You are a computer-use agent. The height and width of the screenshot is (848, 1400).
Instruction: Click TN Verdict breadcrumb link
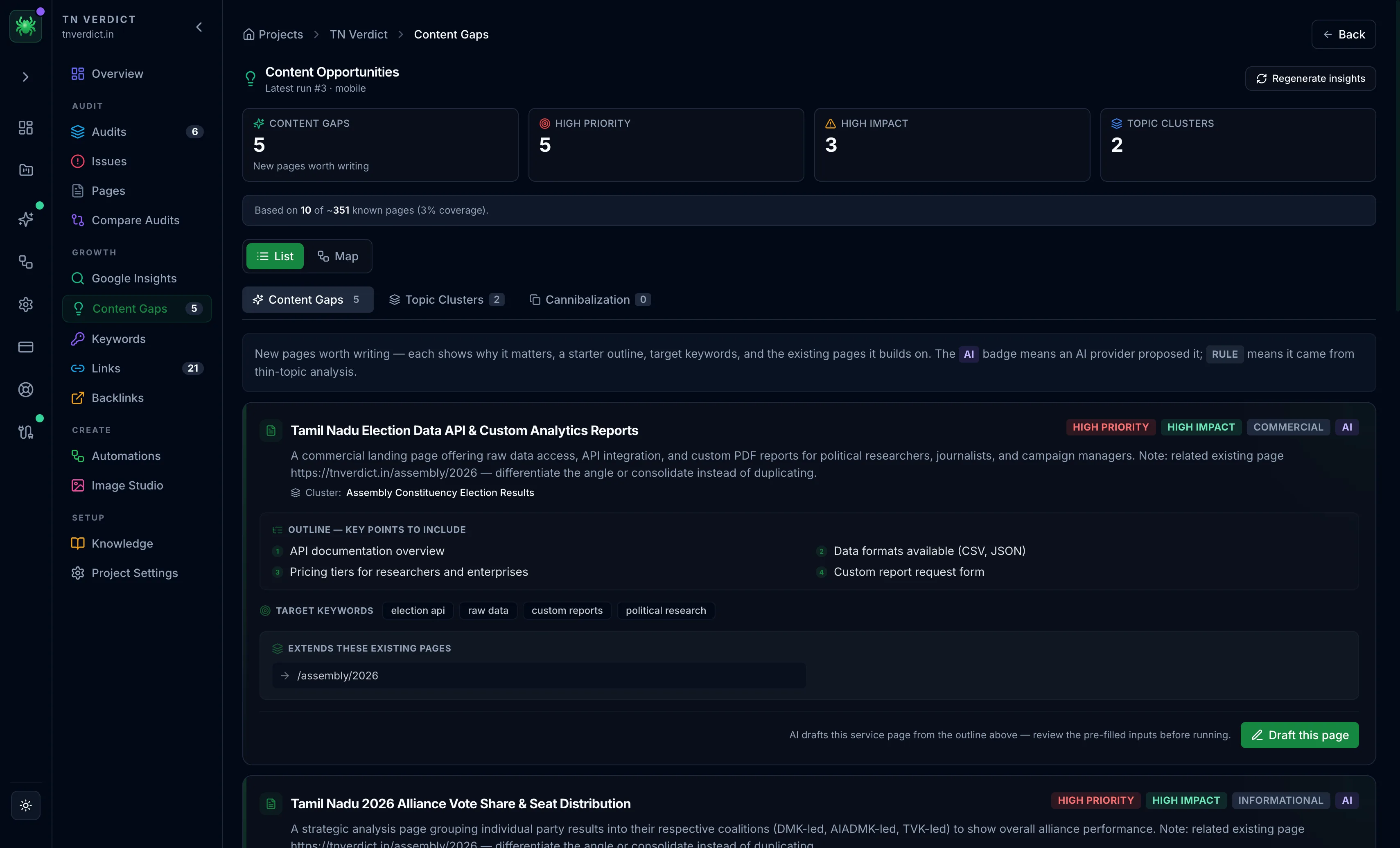click(359, 35)
